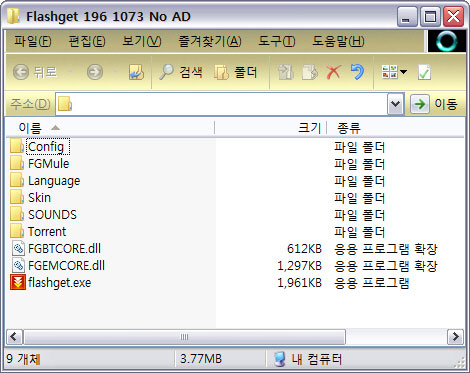The height and width of the screenshot is (373, 470).
Task: Click the 612KB size value
Action: pos(304,249)
